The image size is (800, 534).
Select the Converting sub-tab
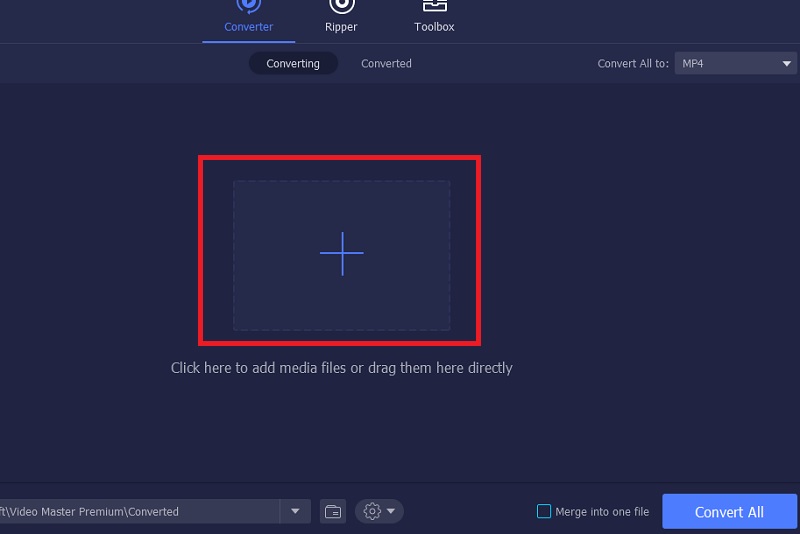pyautogui.click(x=293, y=63)
